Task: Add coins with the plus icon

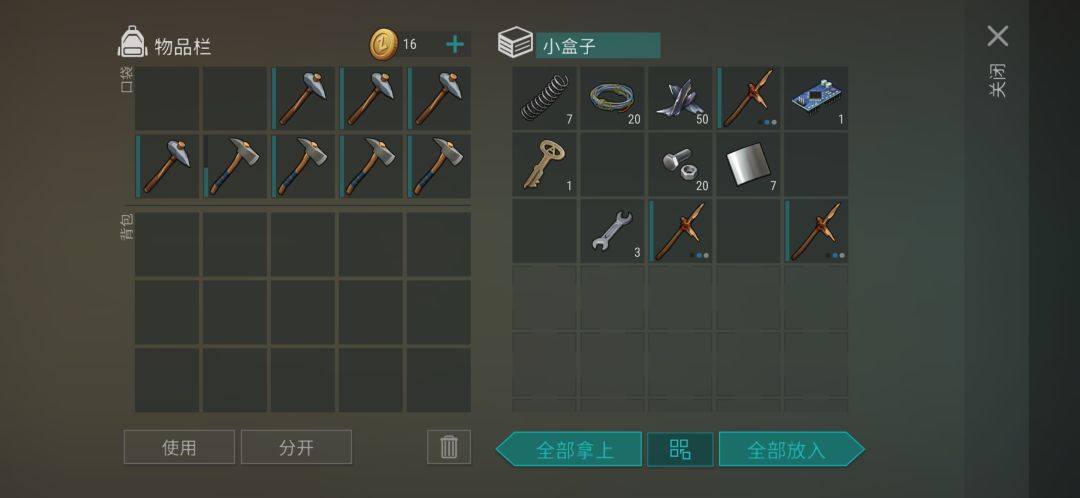Action: [455, 45]
